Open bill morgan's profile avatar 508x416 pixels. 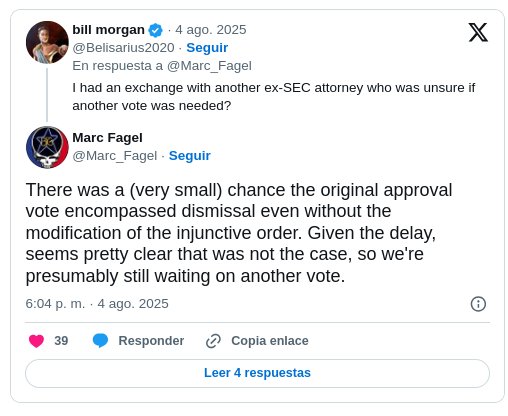click(x=47, y=42)
